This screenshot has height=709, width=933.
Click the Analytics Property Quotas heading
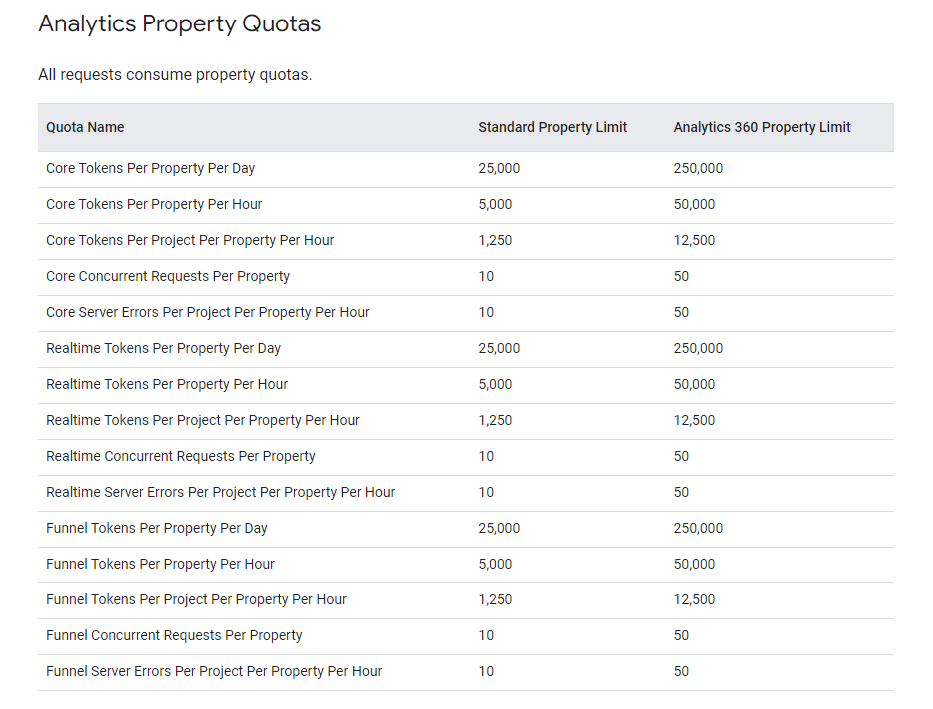[179, 23]
